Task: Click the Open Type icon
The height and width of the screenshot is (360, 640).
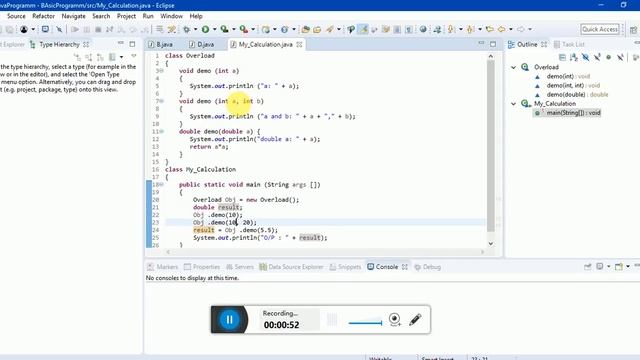Action: click(305, 29)
